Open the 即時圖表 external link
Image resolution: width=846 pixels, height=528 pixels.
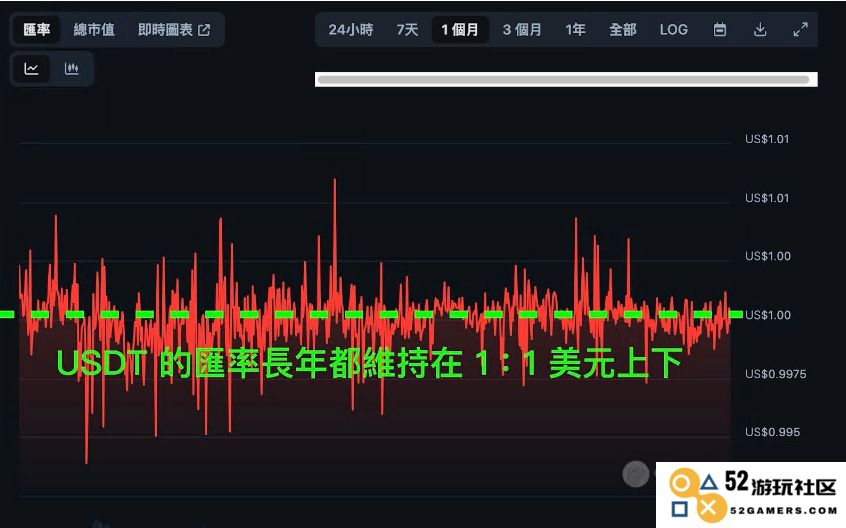(x=174, y=30)
